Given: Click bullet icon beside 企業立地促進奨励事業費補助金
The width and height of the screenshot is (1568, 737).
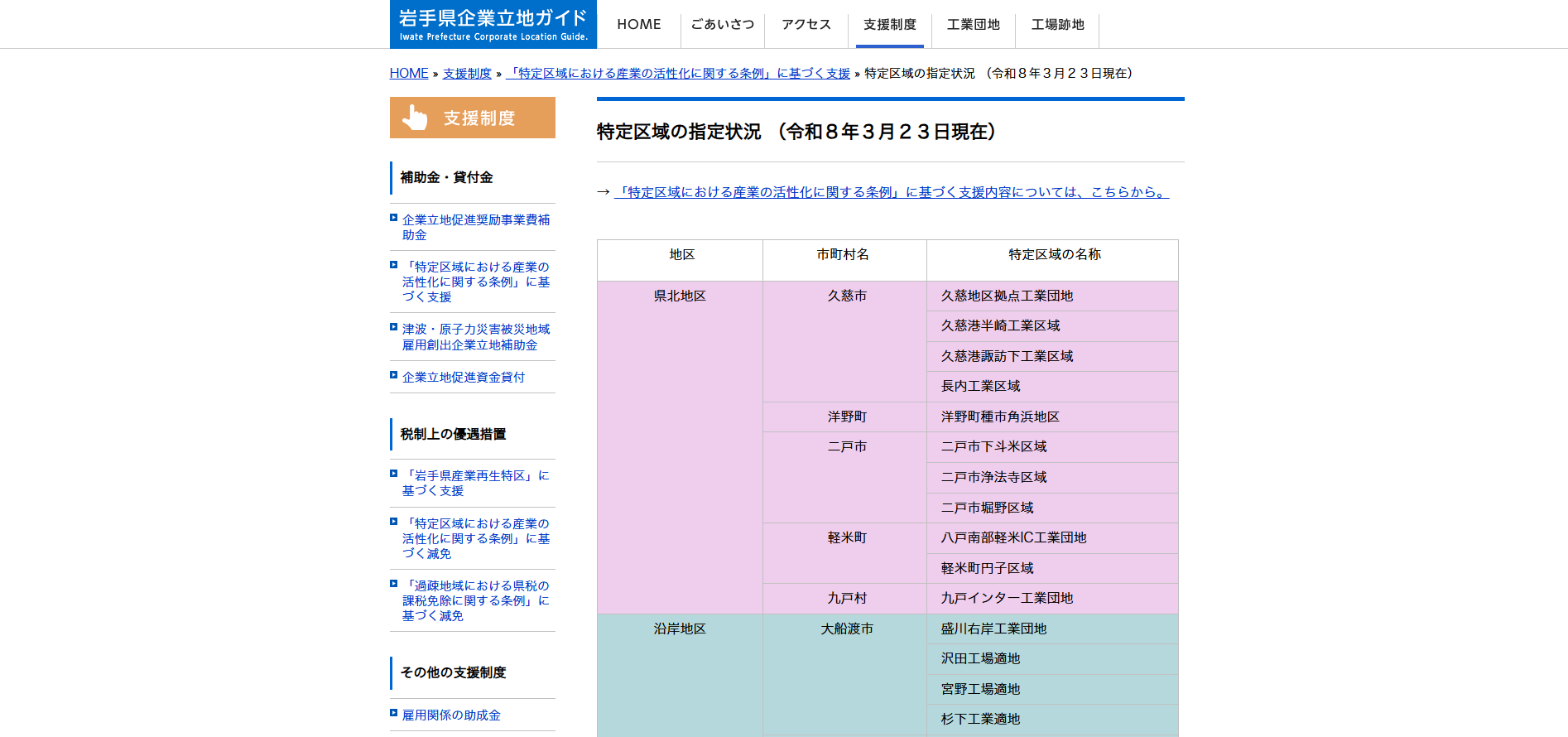Looking at the screenshot, I should (x=394, y=218).
